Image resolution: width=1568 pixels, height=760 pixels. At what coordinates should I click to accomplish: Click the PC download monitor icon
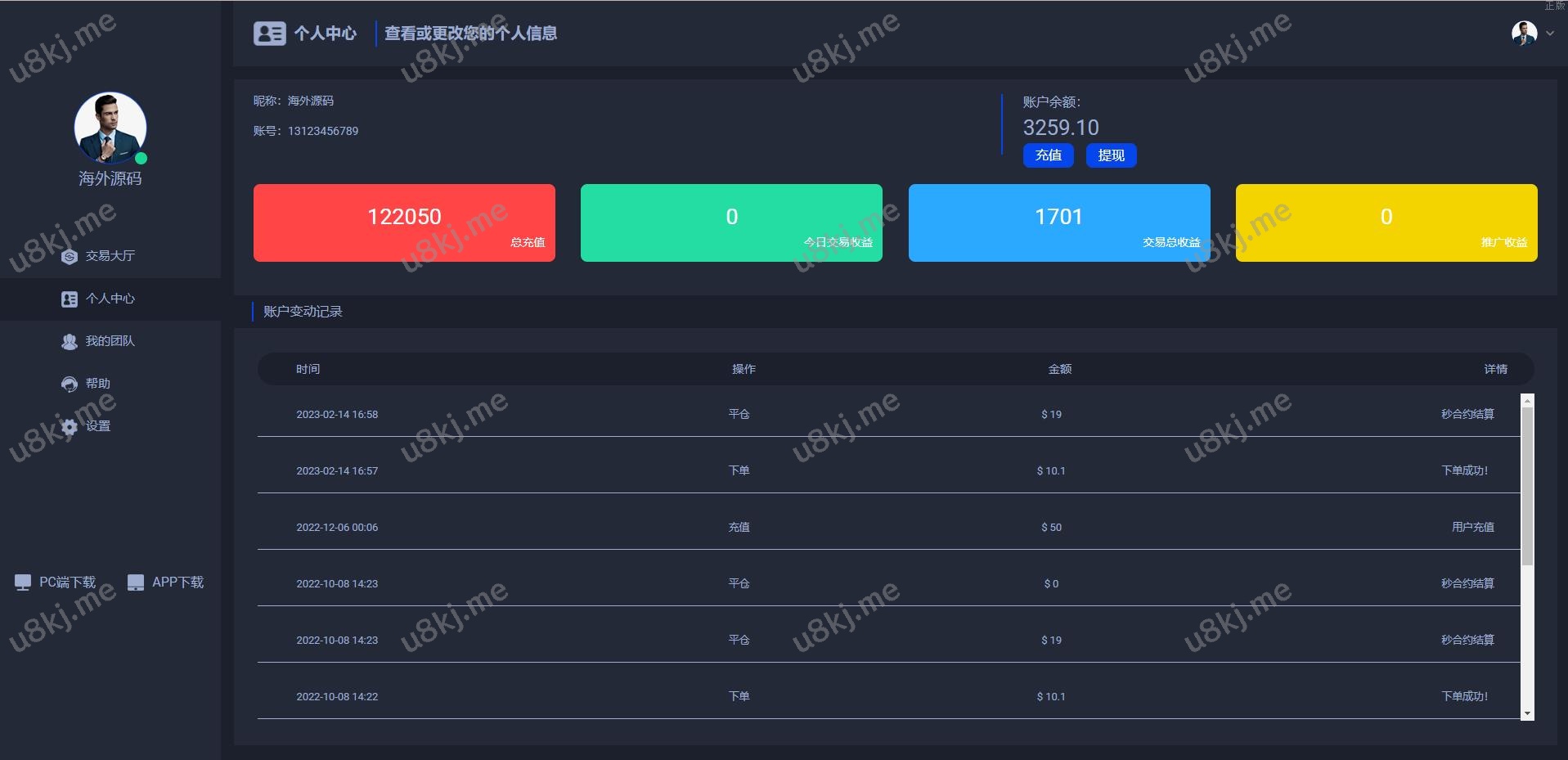click(23, 582)
